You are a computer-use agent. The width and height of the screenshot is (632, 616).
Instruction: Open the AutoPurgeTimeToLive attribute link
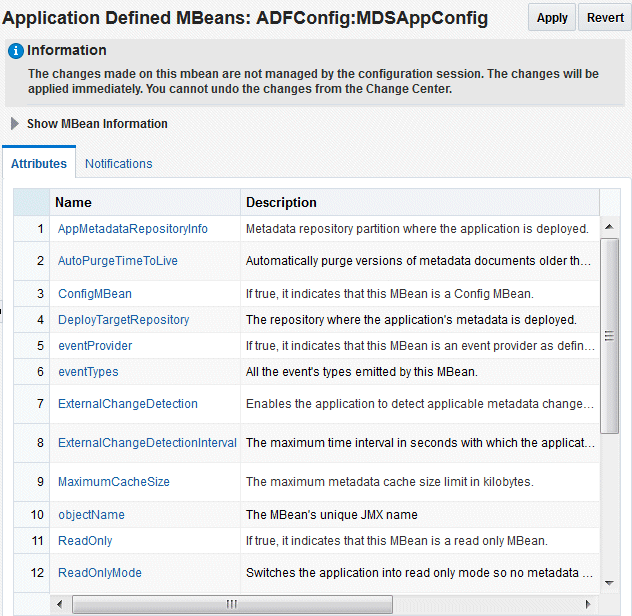click(118, 260)
